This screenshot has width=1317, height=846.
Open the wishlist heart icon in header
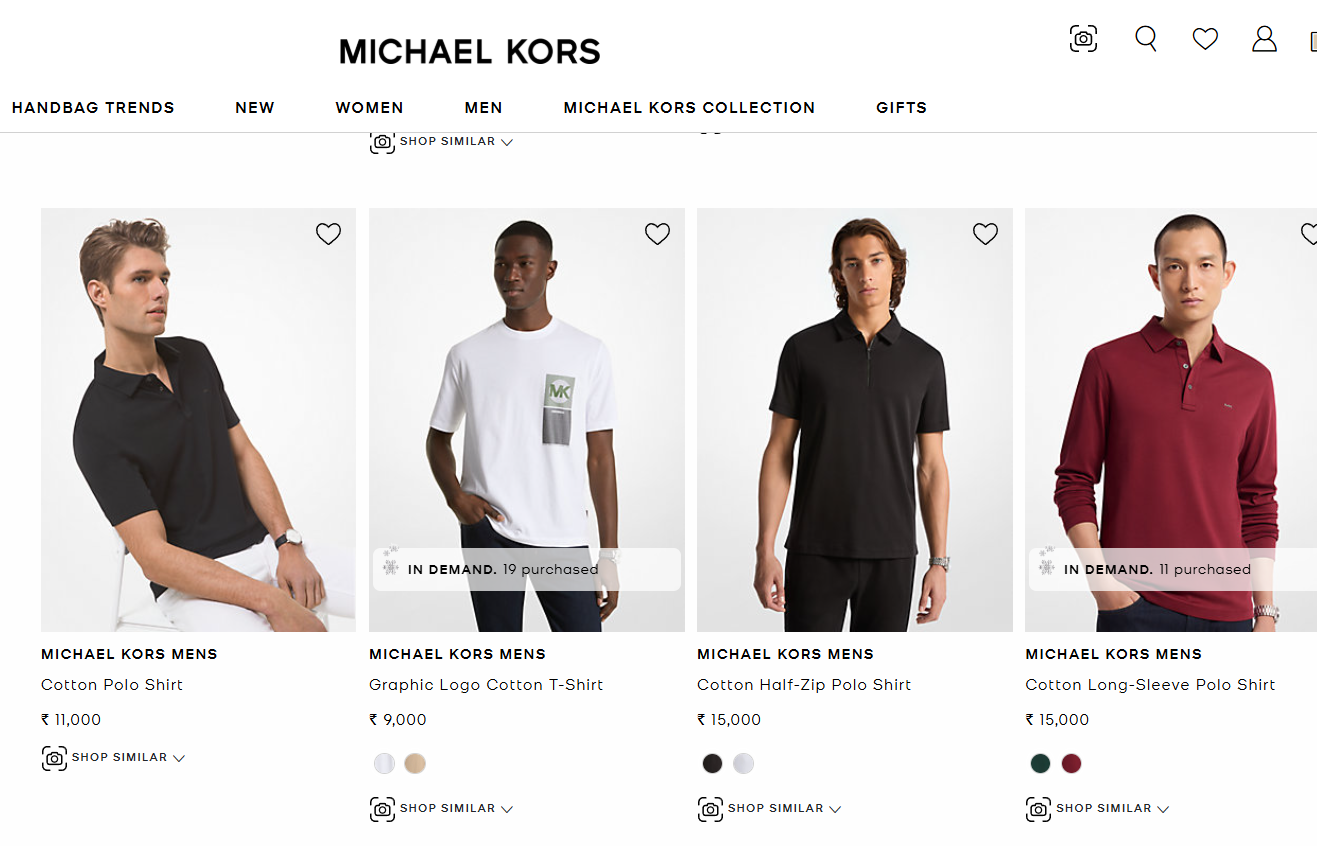[1205, 39]
